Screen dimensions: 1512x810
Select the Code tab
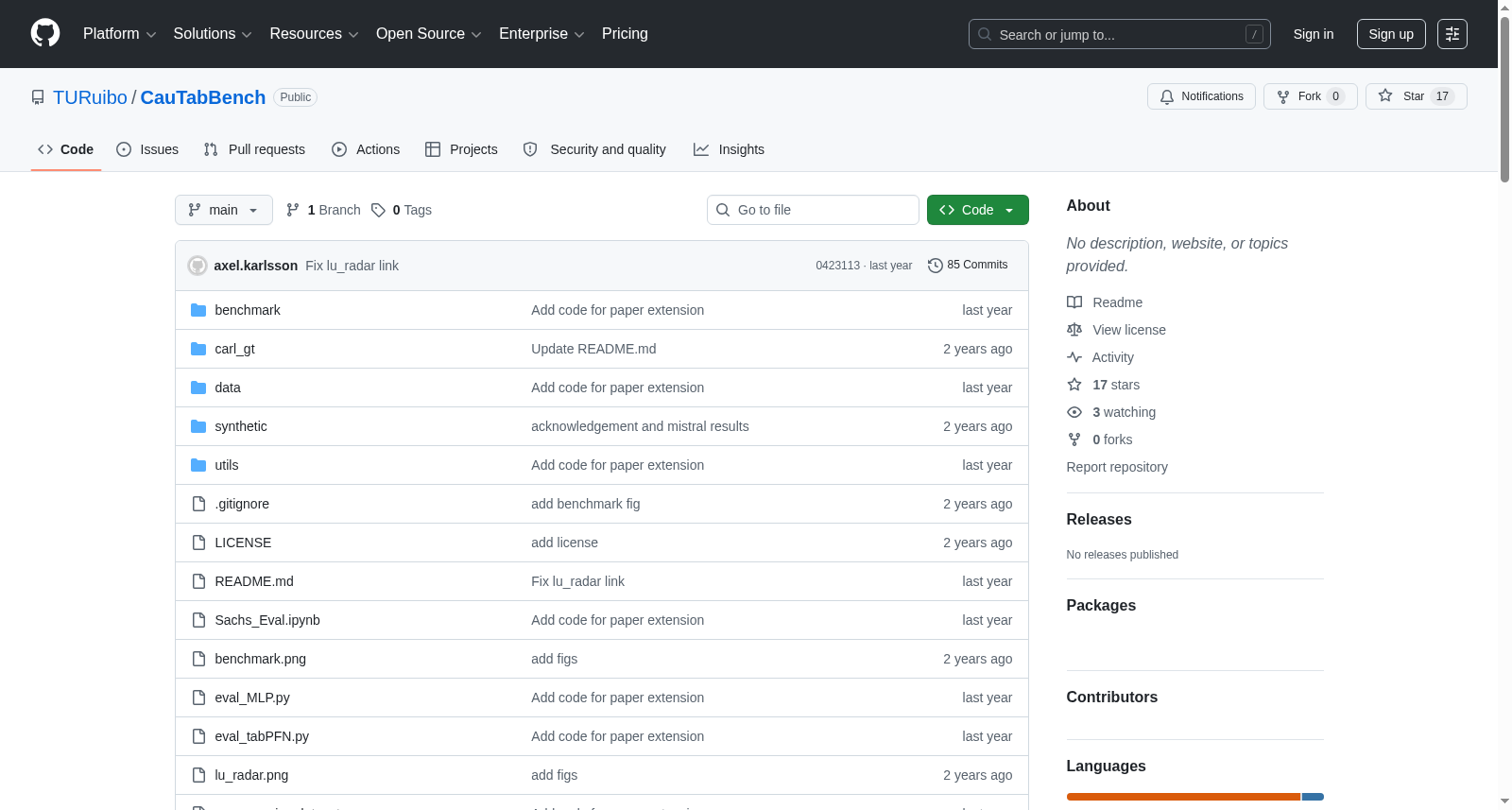pyautogui.click(x=66, y=149)
